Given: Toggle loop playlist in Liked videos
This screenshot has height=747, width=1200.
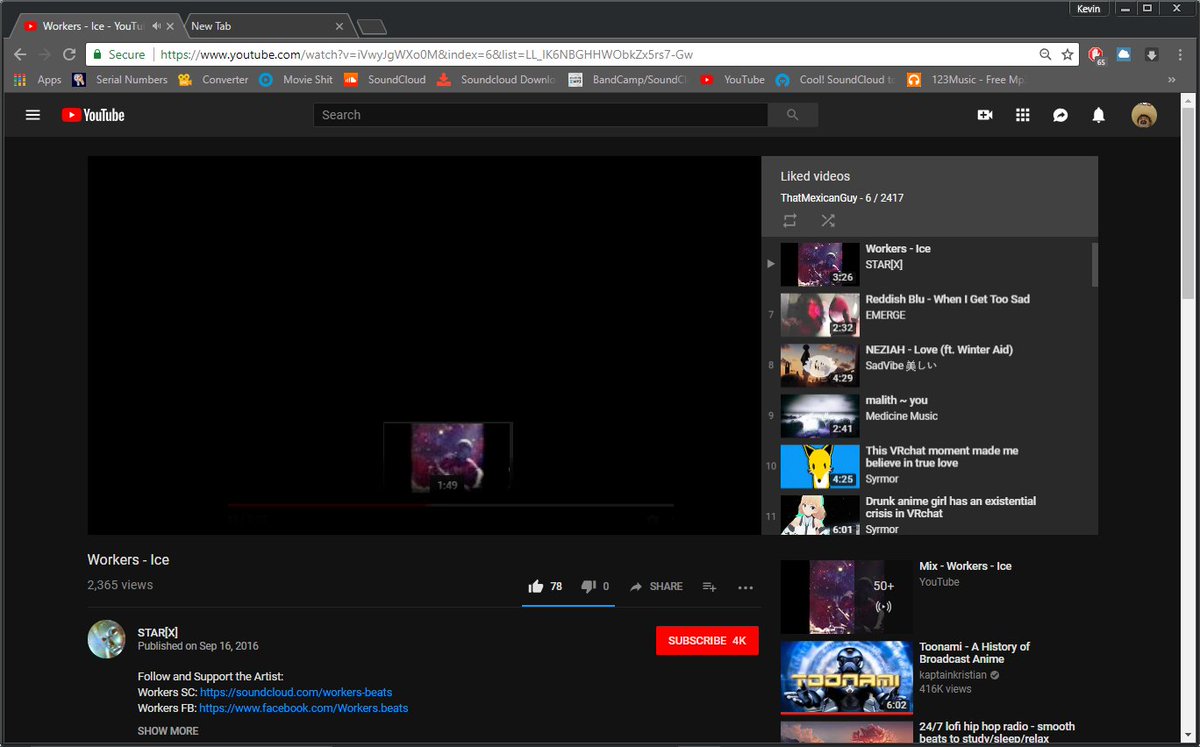Looking at the screenshot, I should 790,220.
